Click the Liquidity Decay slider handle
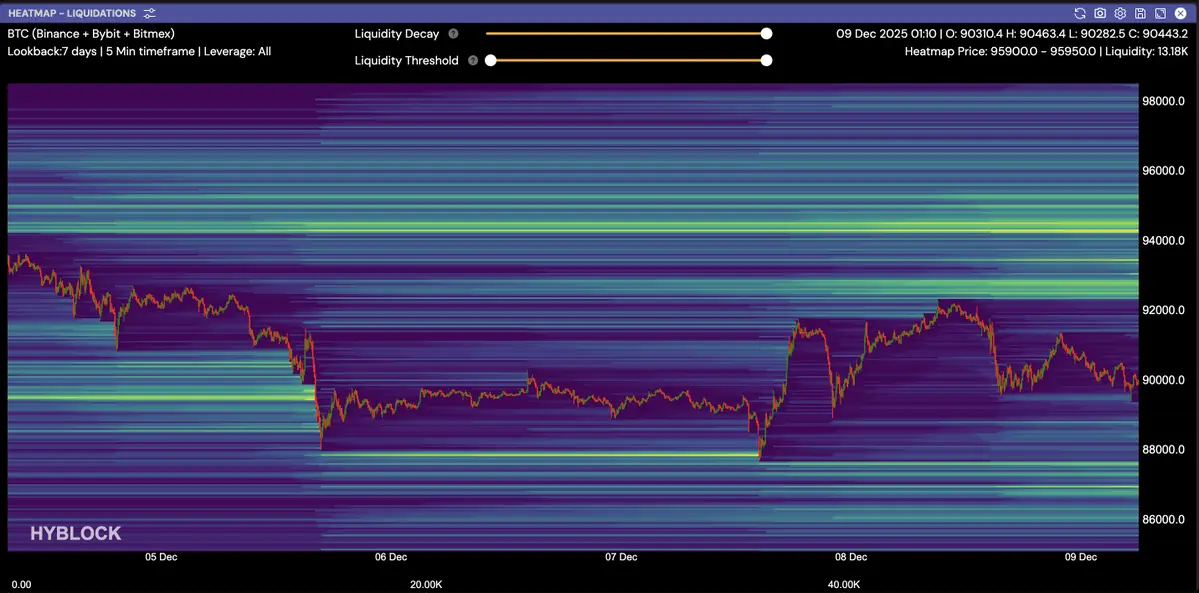1199x593 pixels. tap(766, 33)
